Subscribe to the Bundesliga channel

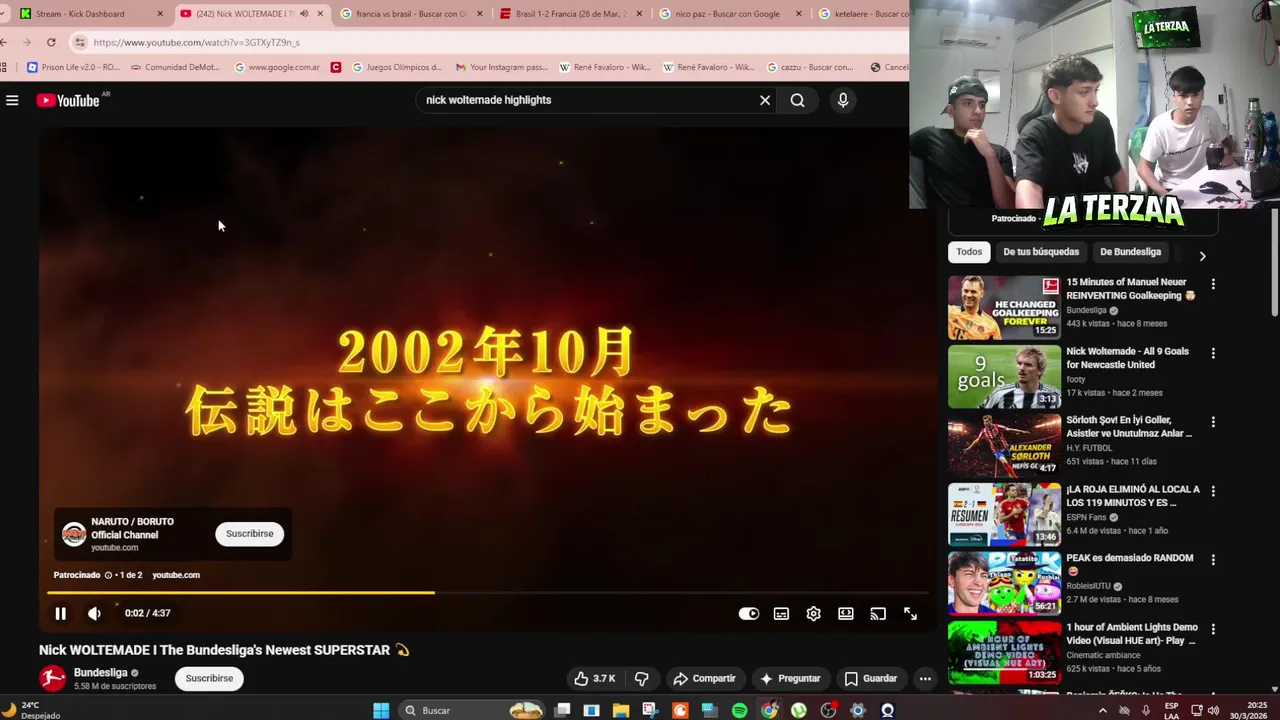point(209,678)
